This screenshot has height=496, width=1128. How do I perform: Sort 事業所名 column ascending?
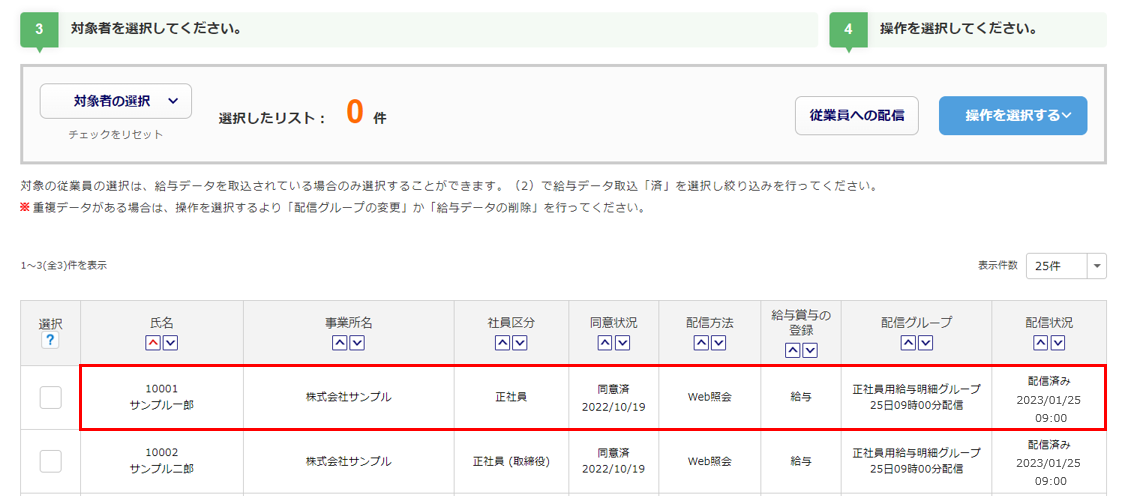click(340, 343)
